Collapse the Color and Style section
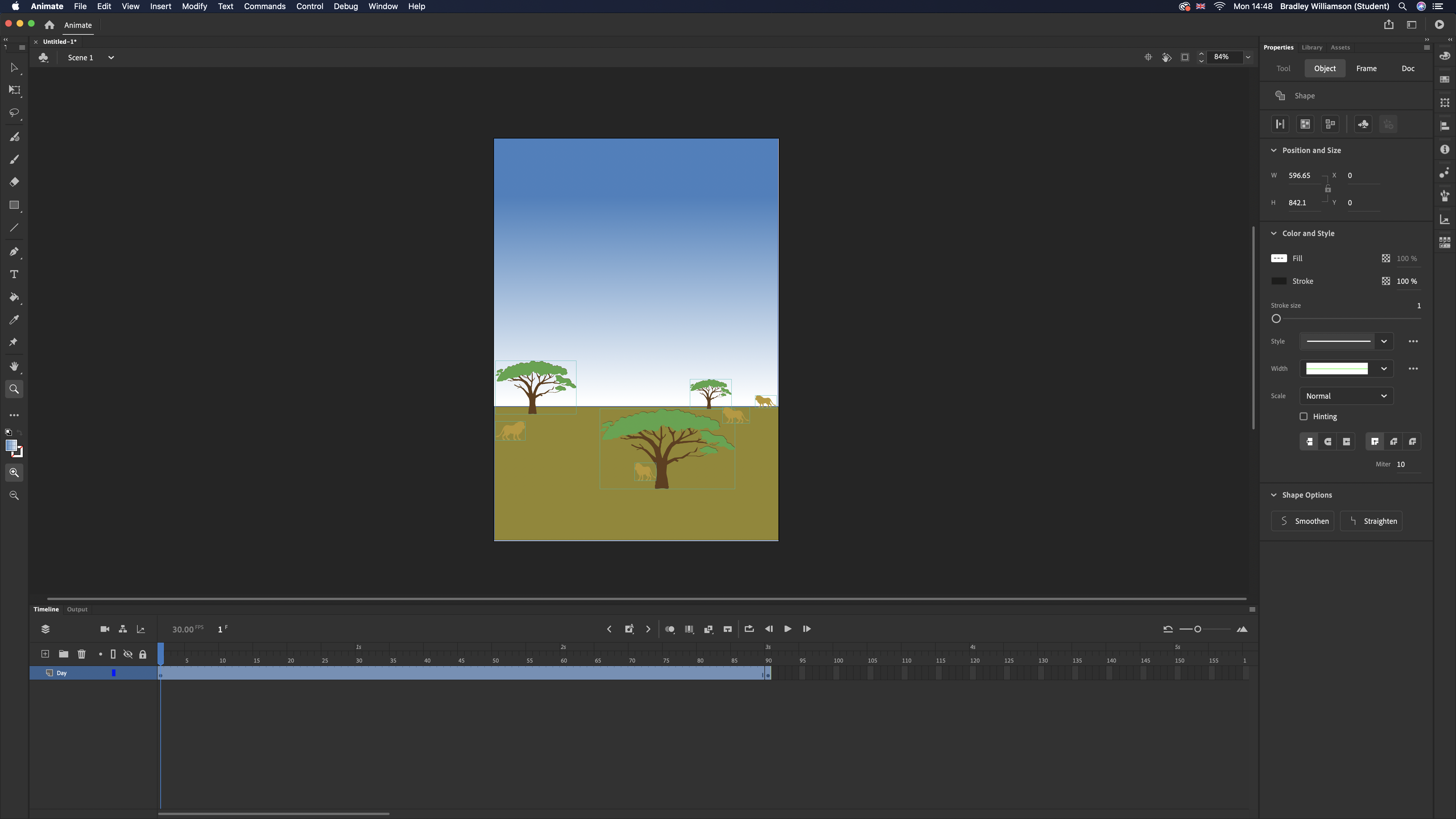 click(x=1273, y=233)
